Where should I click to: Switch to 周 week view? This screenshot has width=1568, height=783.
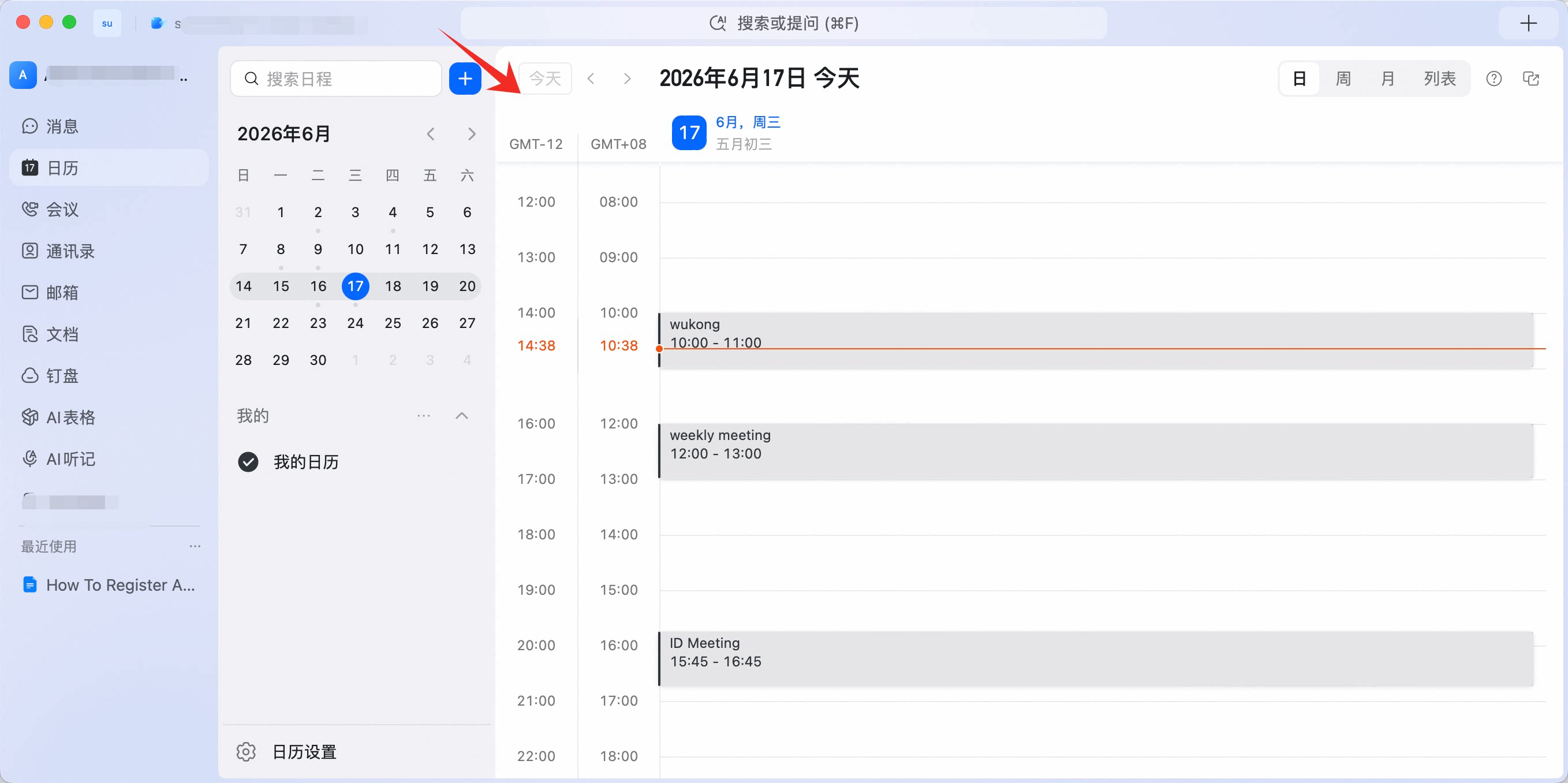click(x=1343, y=79)
